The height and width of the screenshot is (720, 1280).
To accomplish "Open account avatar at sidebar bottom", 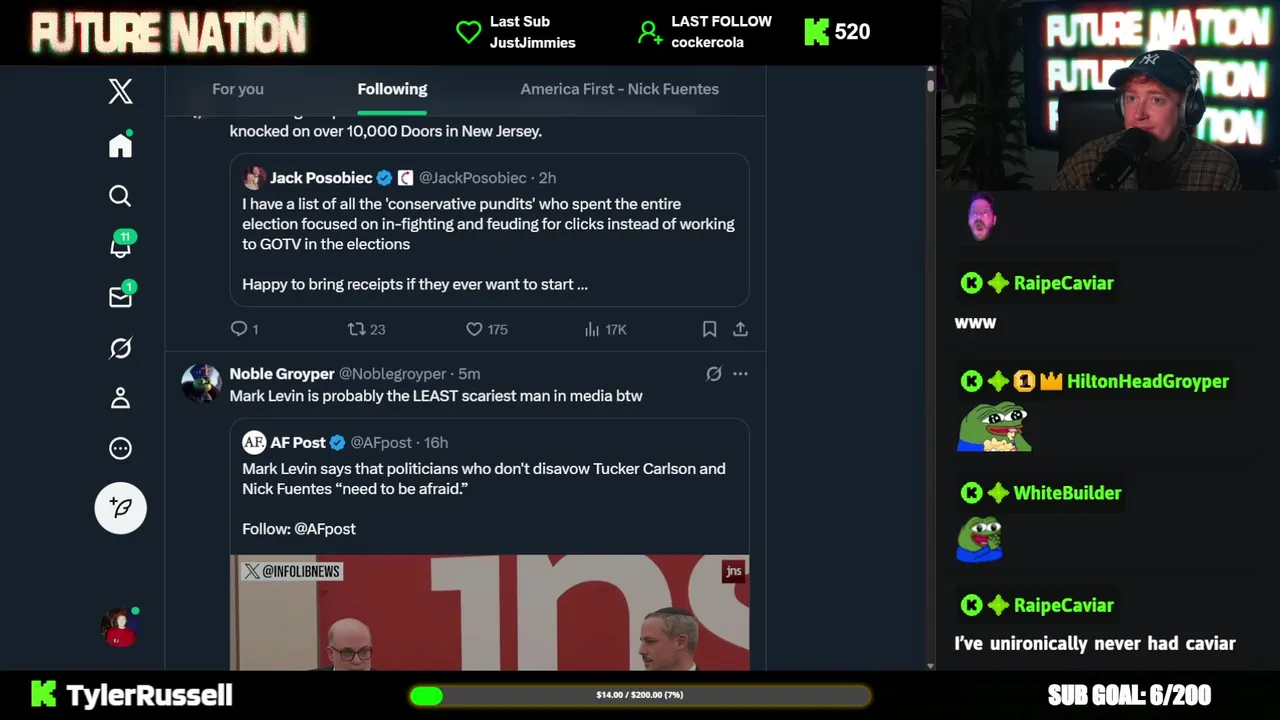I will [x=120, y=627].
